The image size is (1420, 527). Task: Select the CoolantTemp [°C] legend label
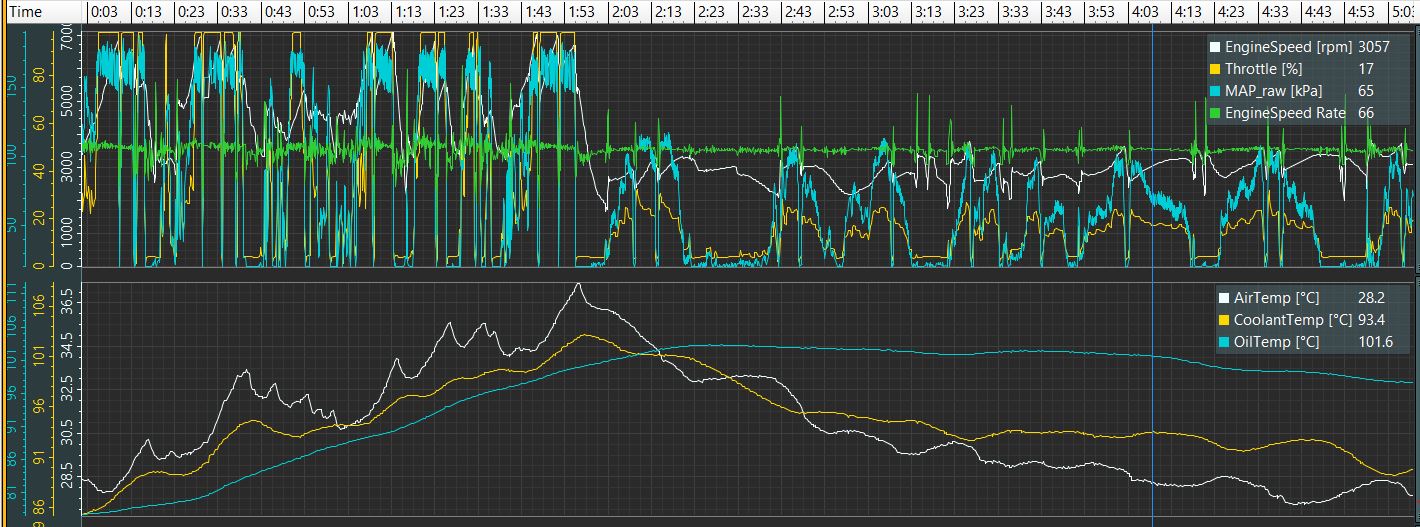tap(1293, 320)
